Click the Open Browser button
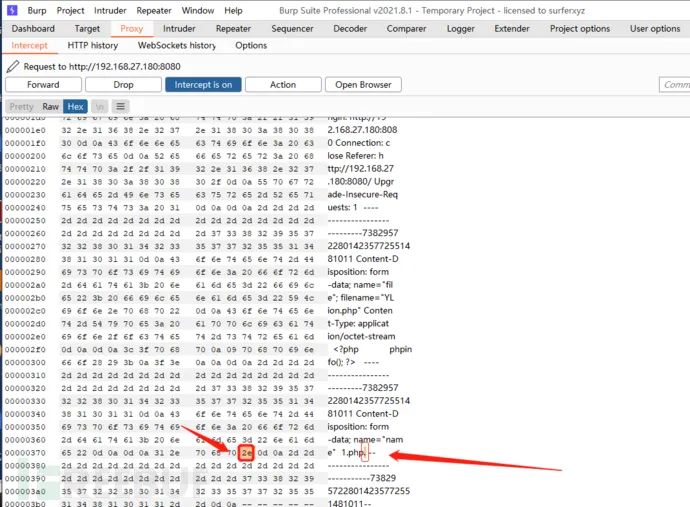The height and width of the screenshot is (507, 690). point(363,84)
